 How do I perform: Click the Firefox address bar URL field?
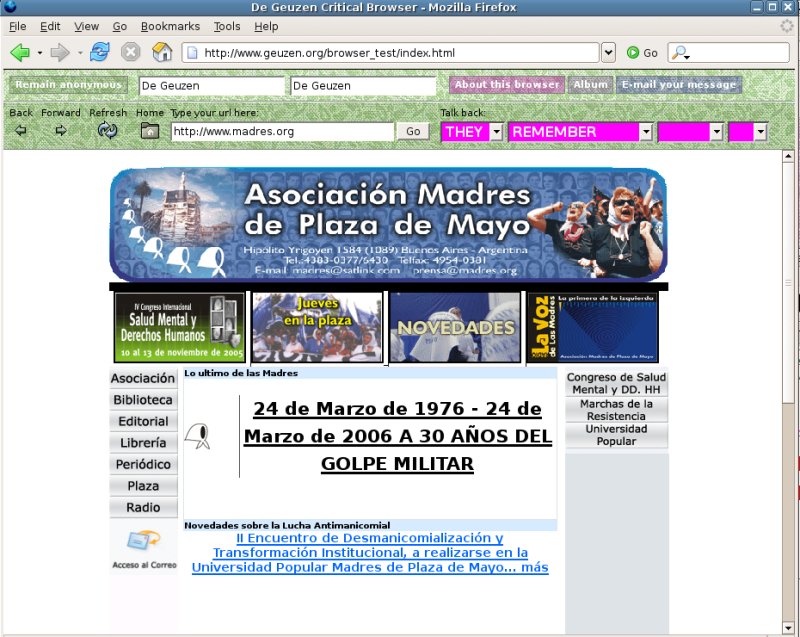(x=390, y=53)
